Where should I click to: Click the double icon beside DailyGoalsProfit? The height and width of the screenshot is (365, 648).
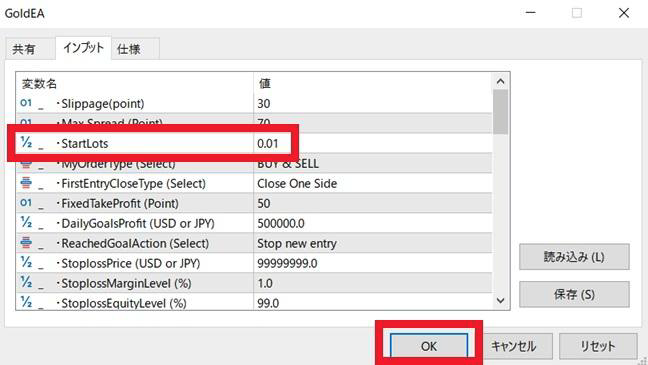click(x=26, y=223)
